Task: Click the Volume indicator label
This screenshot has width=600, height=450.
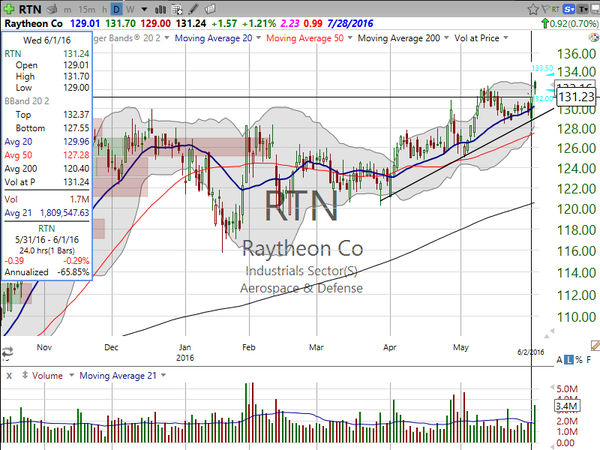Action: point(47,376)
